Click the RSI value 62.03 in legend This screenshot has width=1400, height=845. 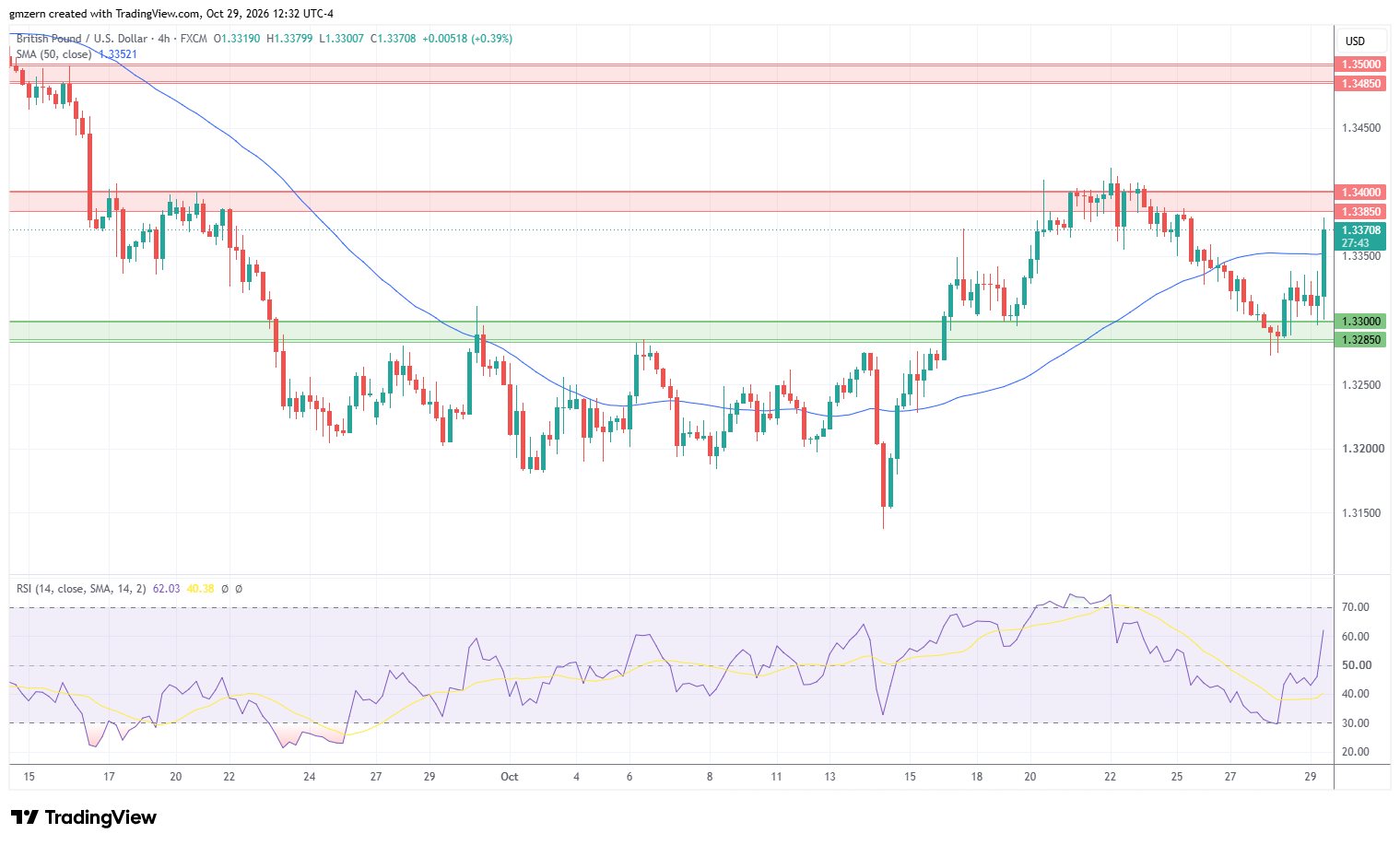[x=166, y=589]
